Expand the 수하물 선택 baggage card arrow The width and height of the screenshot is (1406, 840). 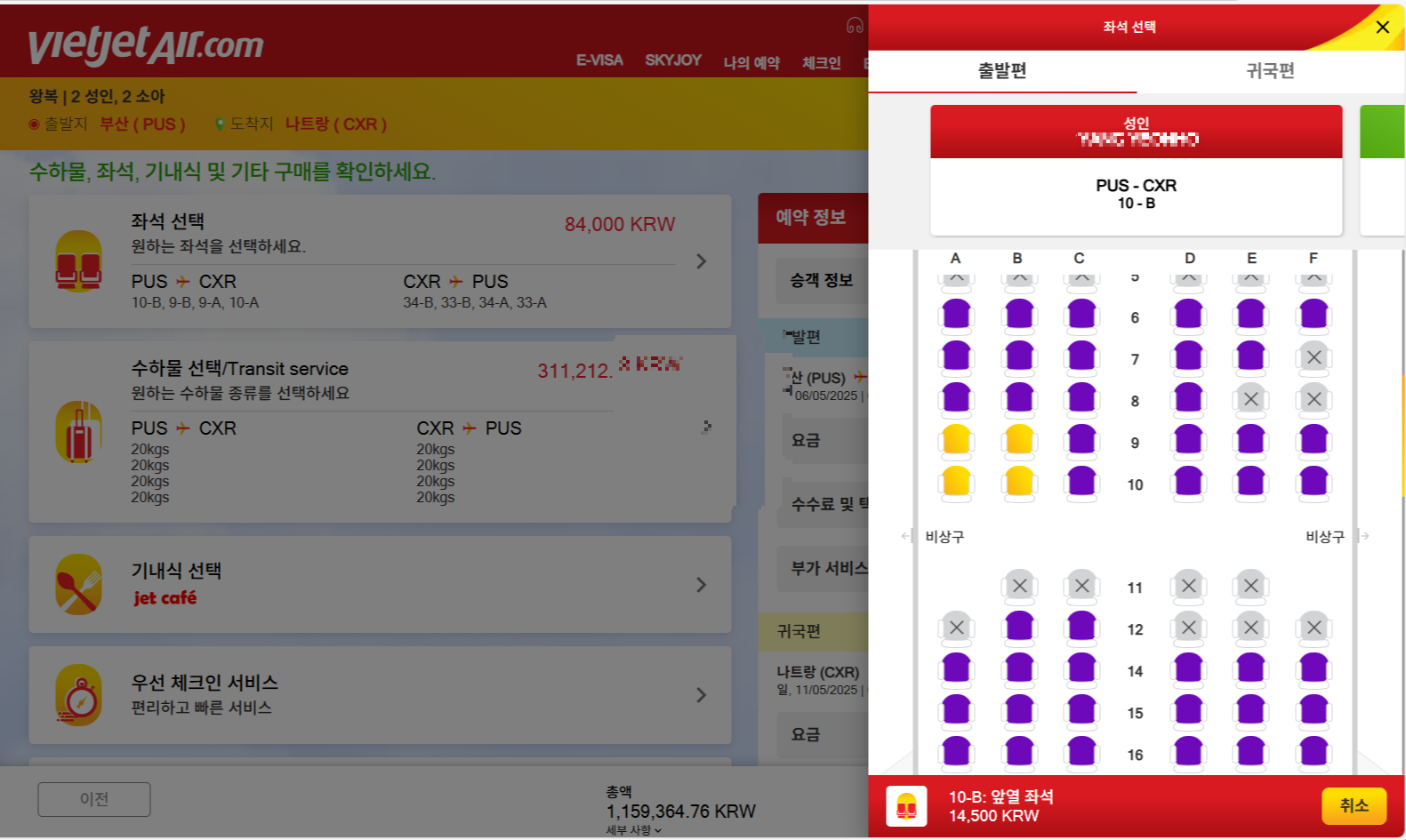tap(706, 427)
